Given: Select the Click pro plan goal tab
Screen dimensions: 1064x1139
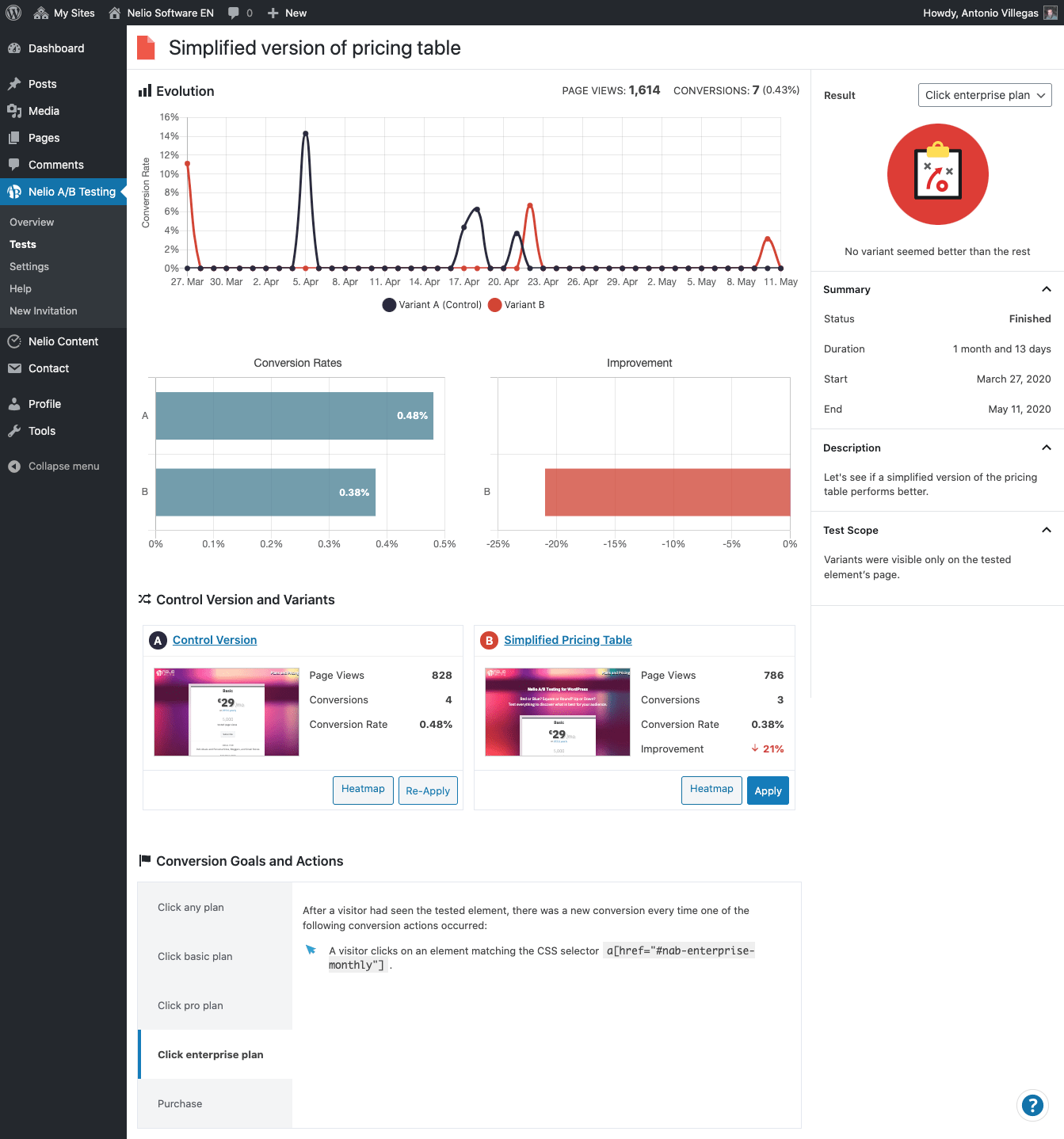Looking at the screenshot, I should tap(215, 1005).
